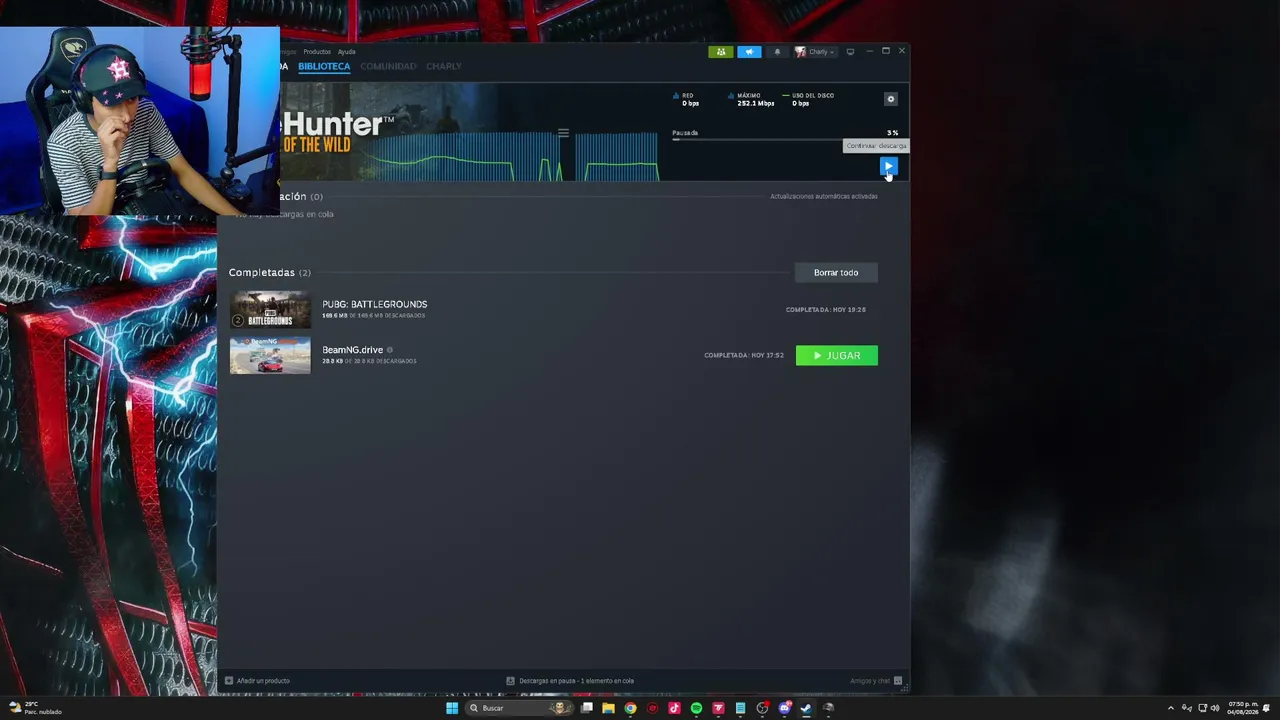This screenshot has width=1280, height=720.
Task: Select the PUBG: BATTLEGROUNDS title
Action: point(375,304)
